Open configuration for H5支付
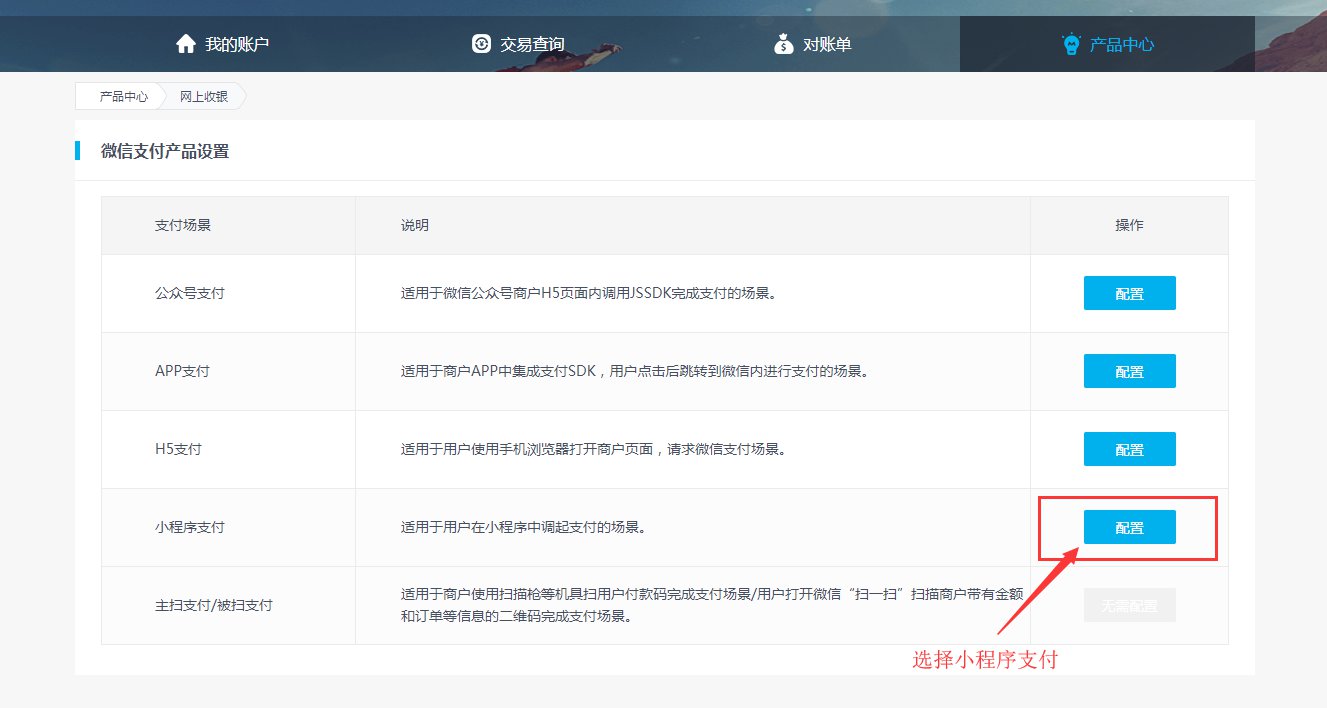This screenshot has height=708, width=1327. (x=1130, y=450)
